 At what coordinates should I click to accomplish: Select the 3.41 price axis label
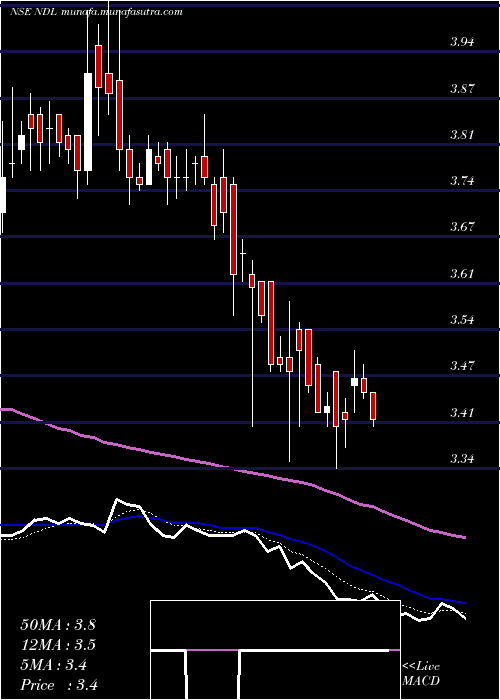point(462,412)
